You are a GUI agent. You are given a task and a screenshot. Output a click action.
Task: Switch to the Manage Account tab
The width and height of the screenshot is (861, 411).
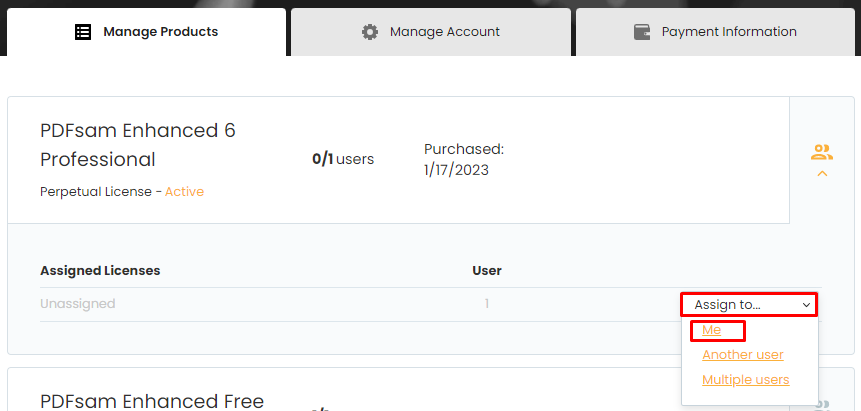coord(430,32)
